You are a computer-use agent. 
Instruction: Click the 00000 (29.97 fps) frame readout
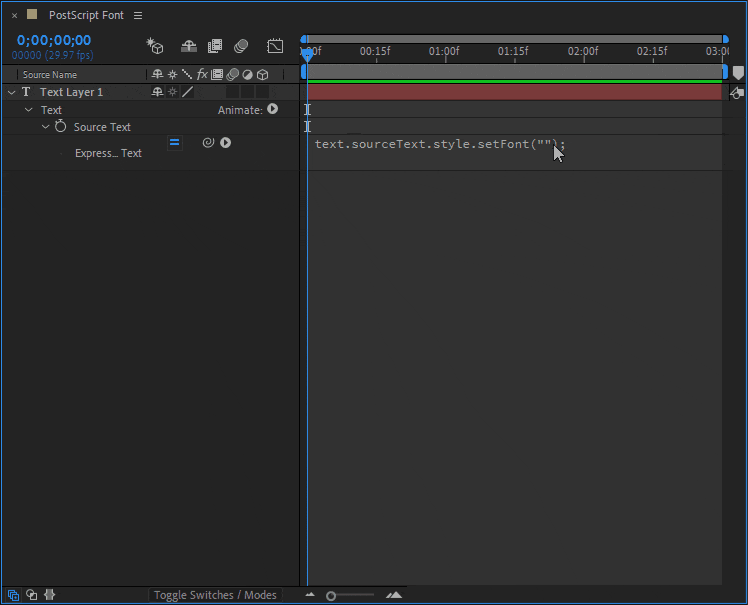52,55
